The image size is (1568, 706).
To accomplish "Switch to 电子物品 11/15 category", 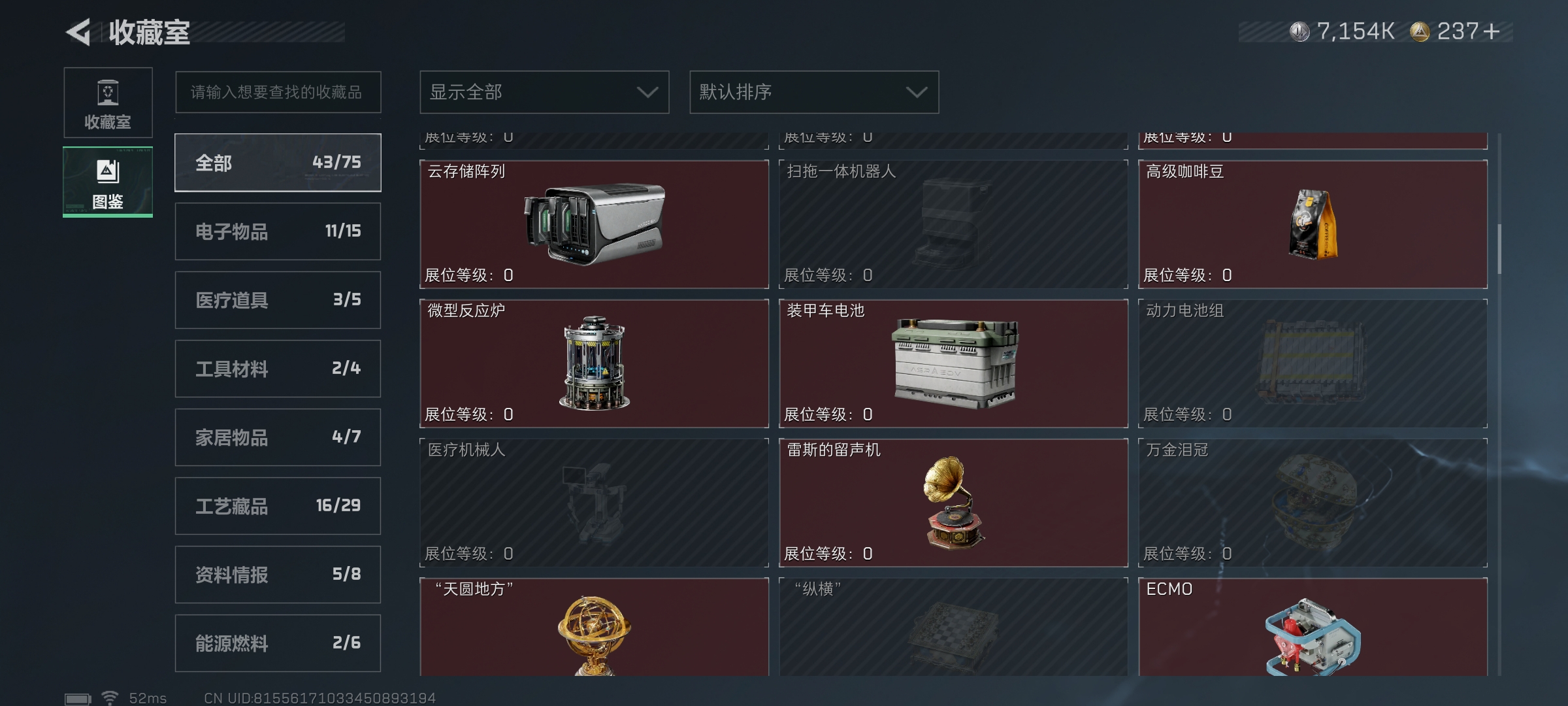I will 278,231.
